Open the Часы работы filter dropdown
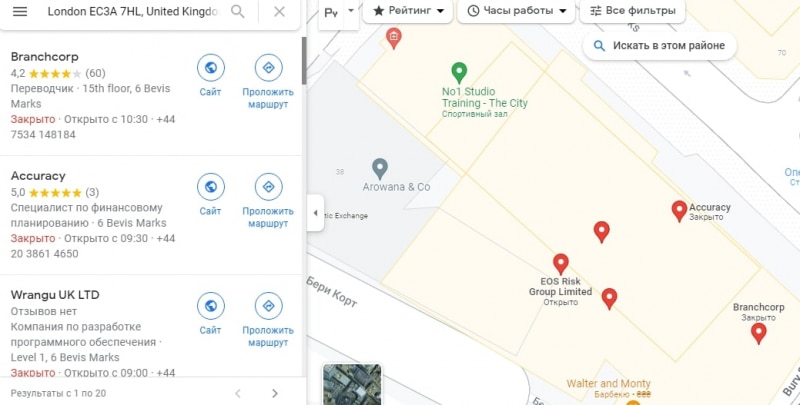Screen dimensions: 800x405 [x=516, y=11]
